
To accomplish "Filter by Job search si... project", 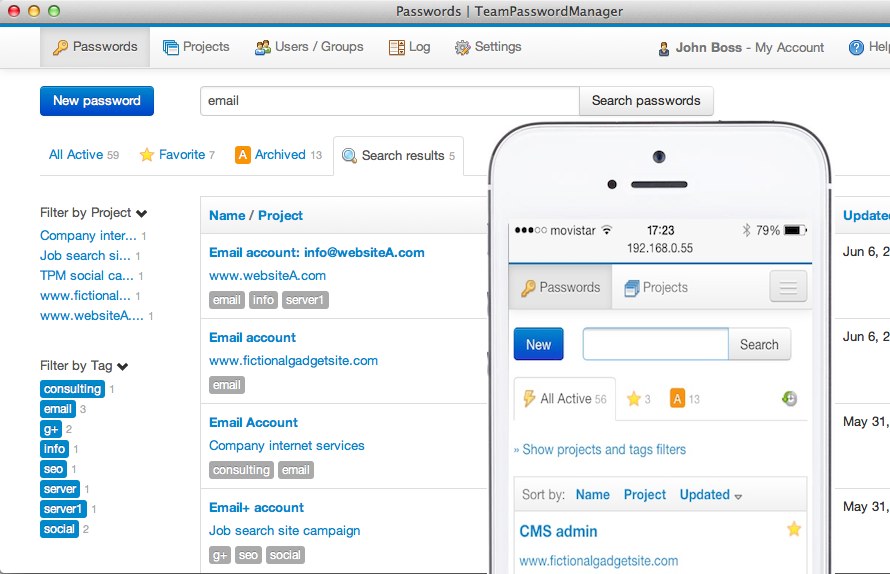I will [85, 255].
